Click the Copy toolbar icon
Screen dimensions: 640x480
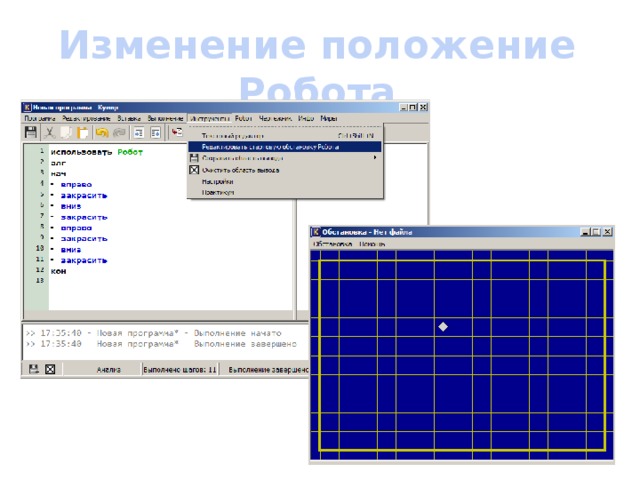(x=66, y=132)
